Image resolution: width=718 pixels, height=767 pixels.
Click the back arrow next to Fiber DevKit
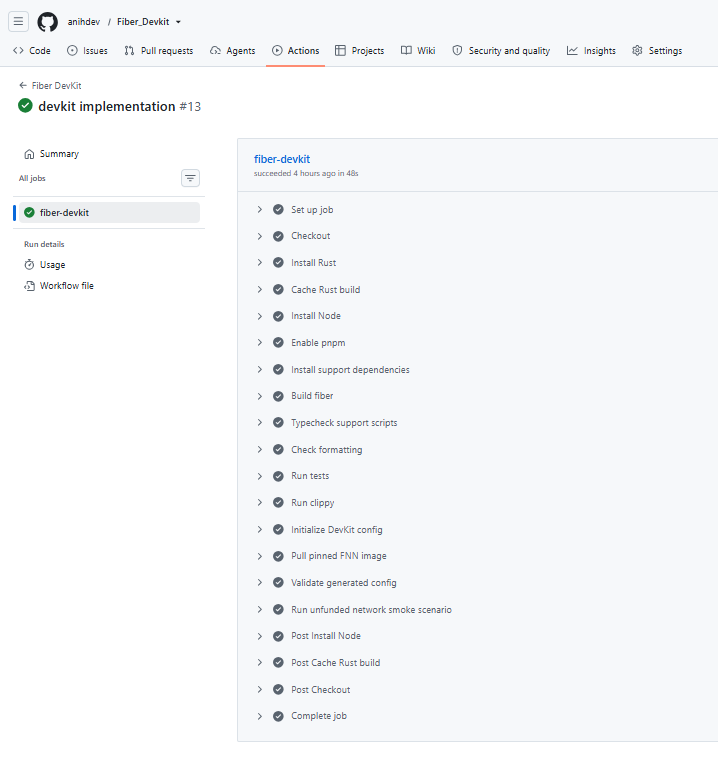click(x=22, y=86)
